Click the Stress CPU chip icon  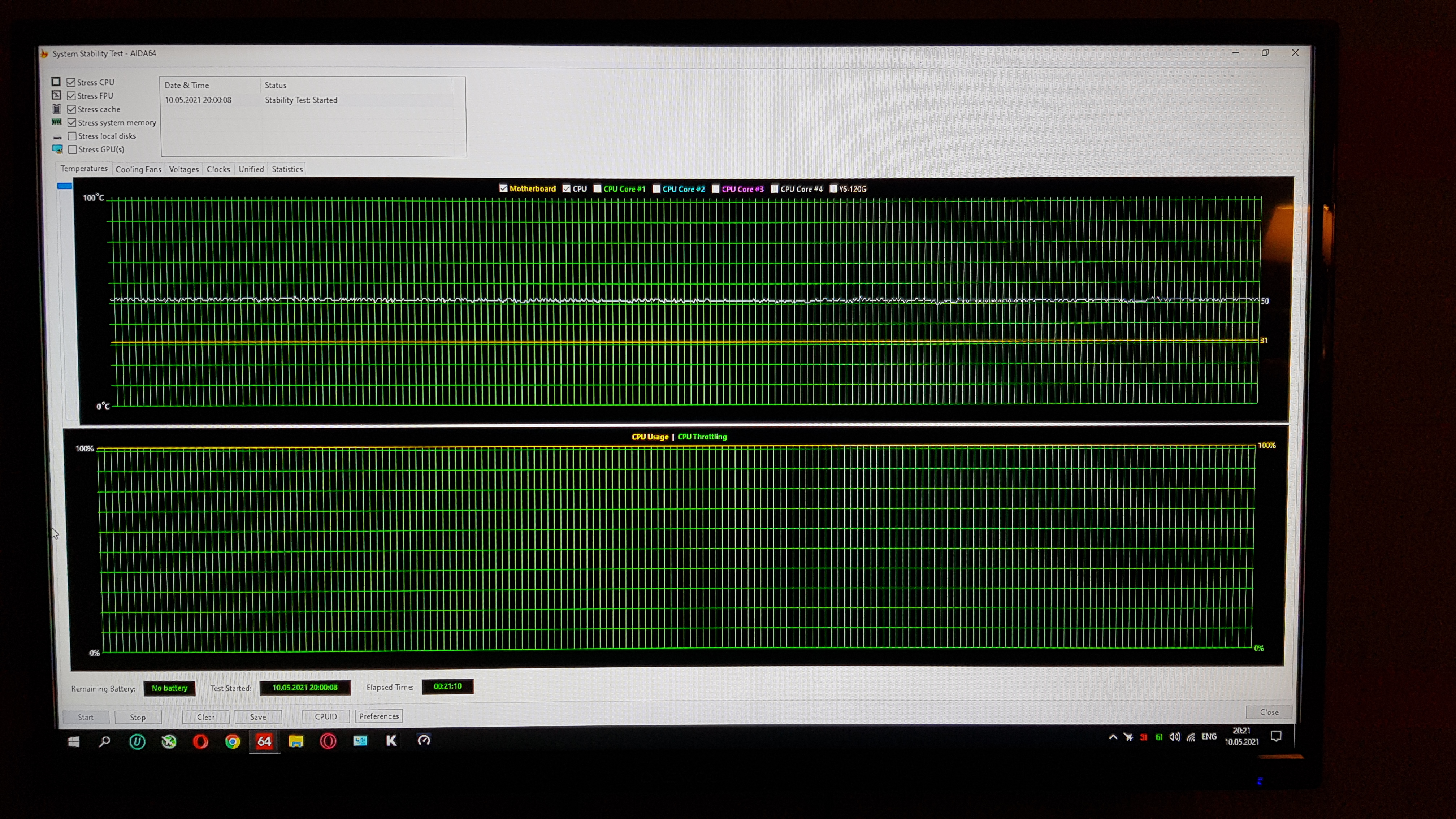pos(56,82)
